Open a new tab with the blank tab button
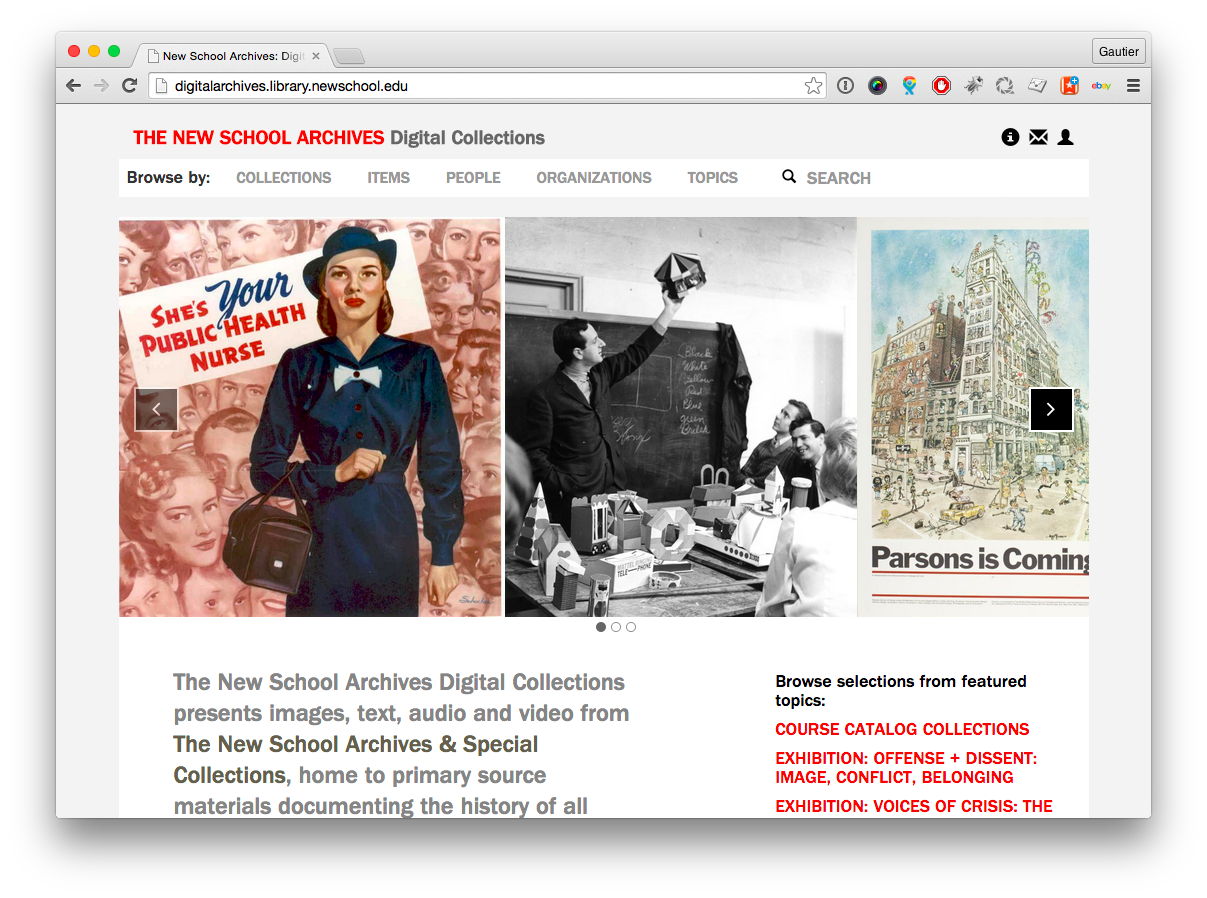Viewport: 1207px width, 898px height. [x=349, y=56]
